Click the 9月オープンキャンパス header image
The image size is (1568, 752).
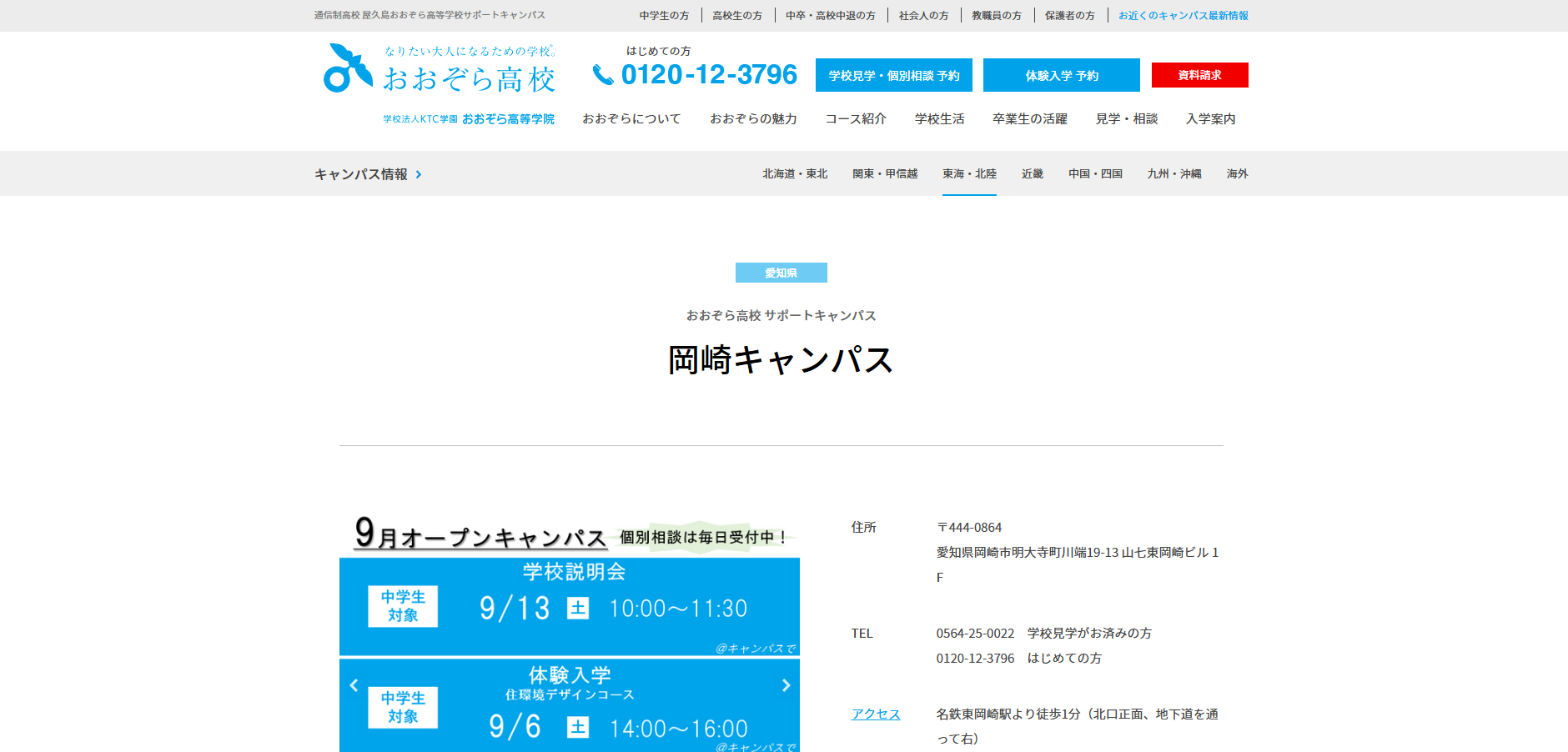click(x=570, y=534)
